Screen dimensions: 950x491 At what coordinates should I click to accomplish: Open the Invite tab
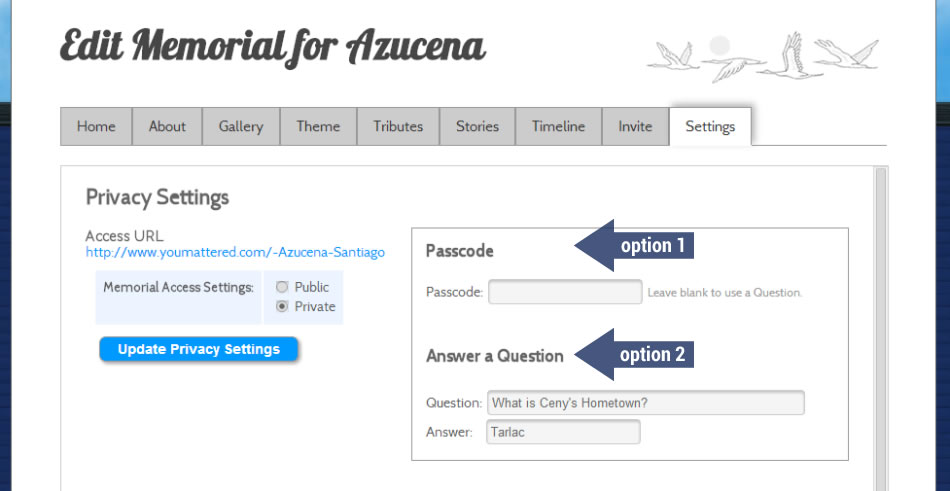[636, 127]
